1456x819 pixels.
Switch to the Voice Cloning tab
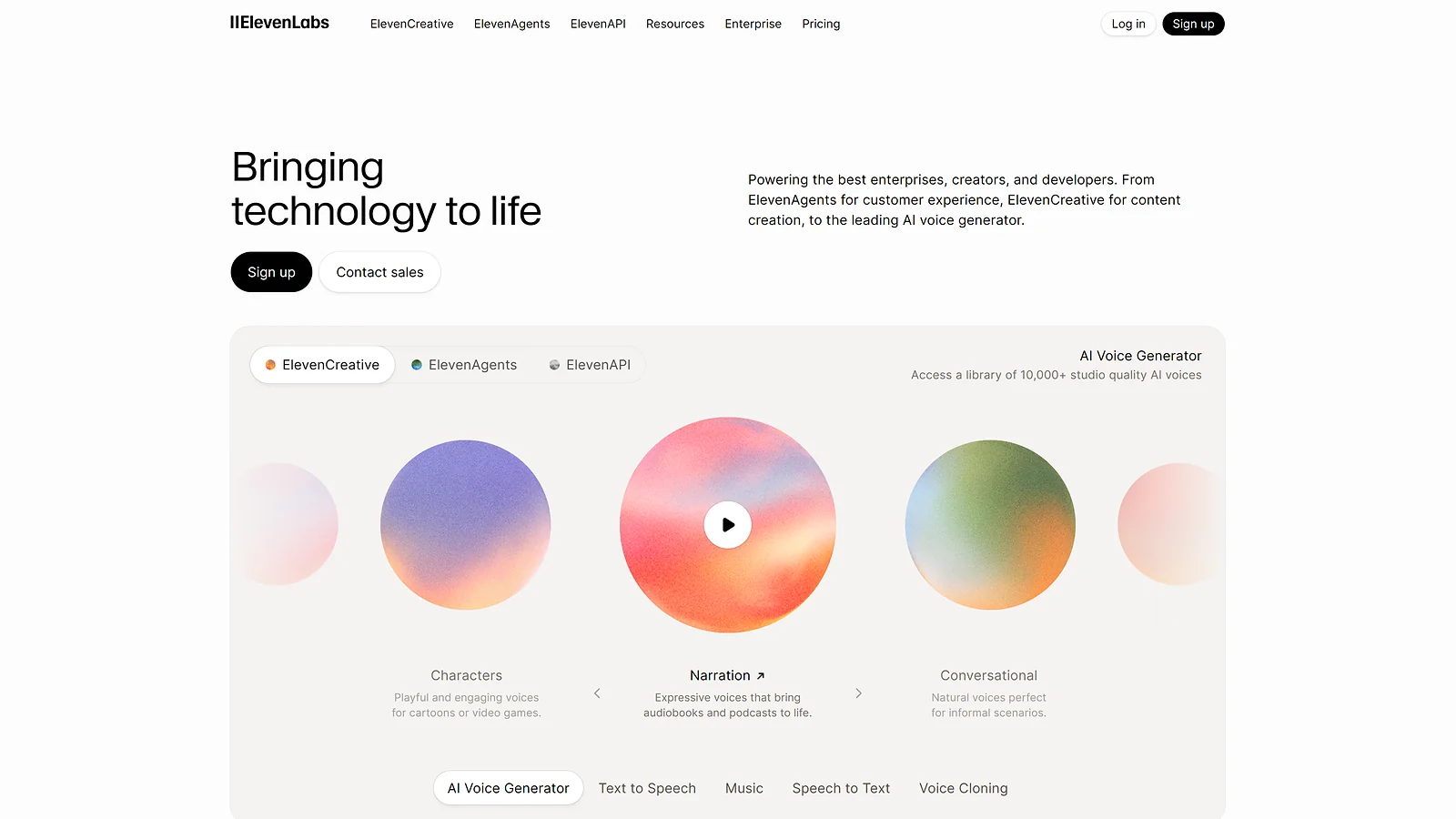pyautogui.click(x=963, y=788)
